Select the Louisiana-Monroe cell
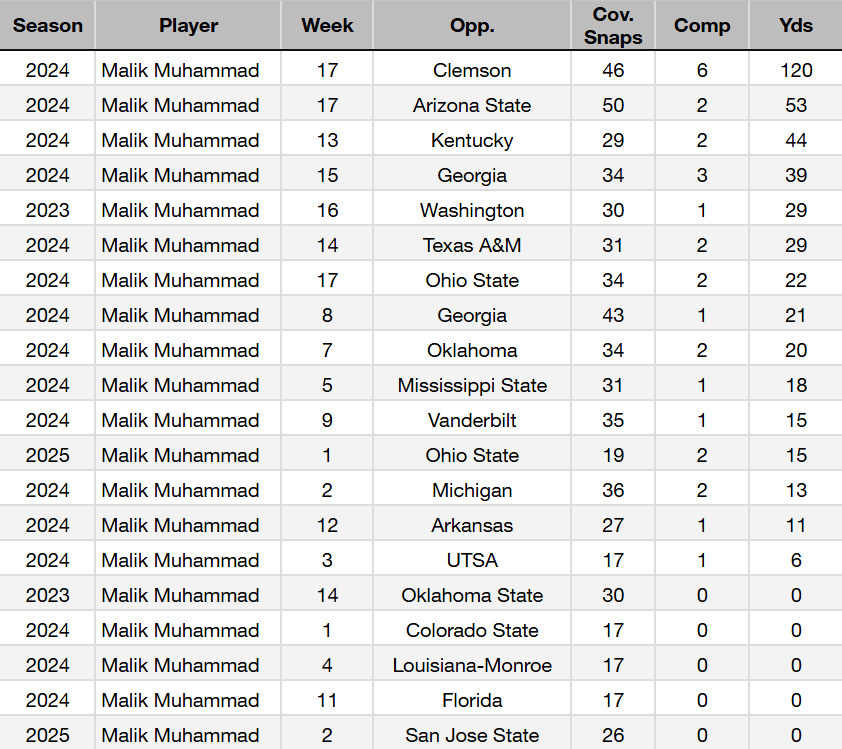The height and width of the screenshot is (749, 842). point(472,665)
